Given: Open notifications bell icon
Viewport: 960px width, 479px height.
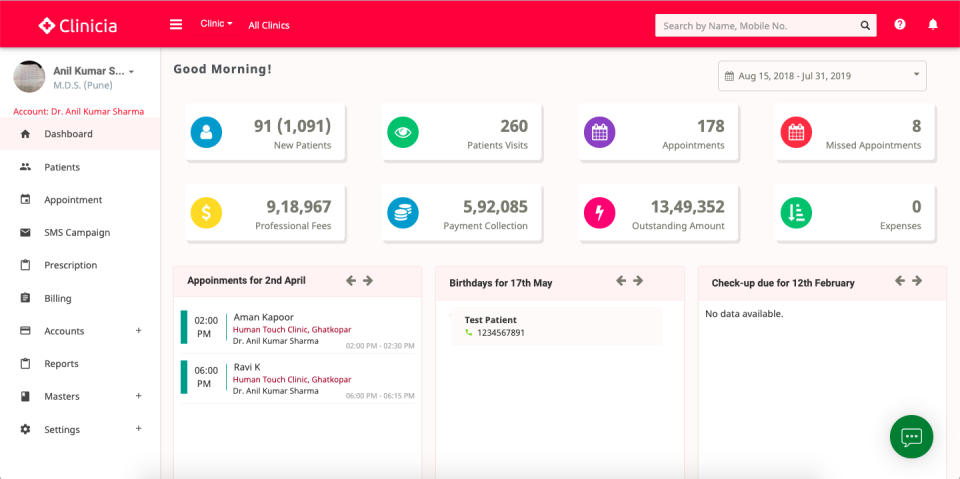Looking at the screenshot, I should (932, 25).
